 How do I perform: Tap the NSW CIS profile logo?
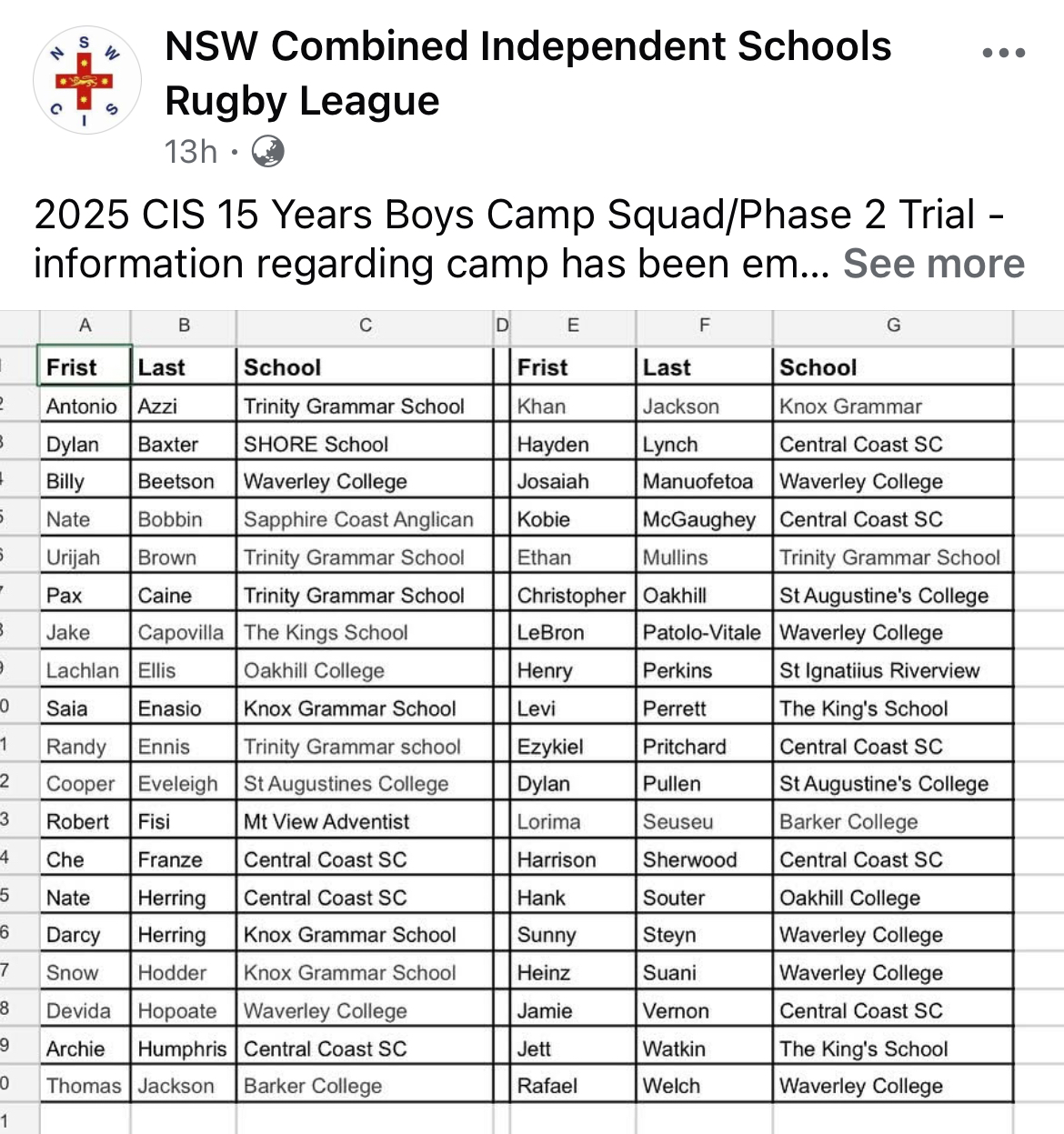[86, 80]
